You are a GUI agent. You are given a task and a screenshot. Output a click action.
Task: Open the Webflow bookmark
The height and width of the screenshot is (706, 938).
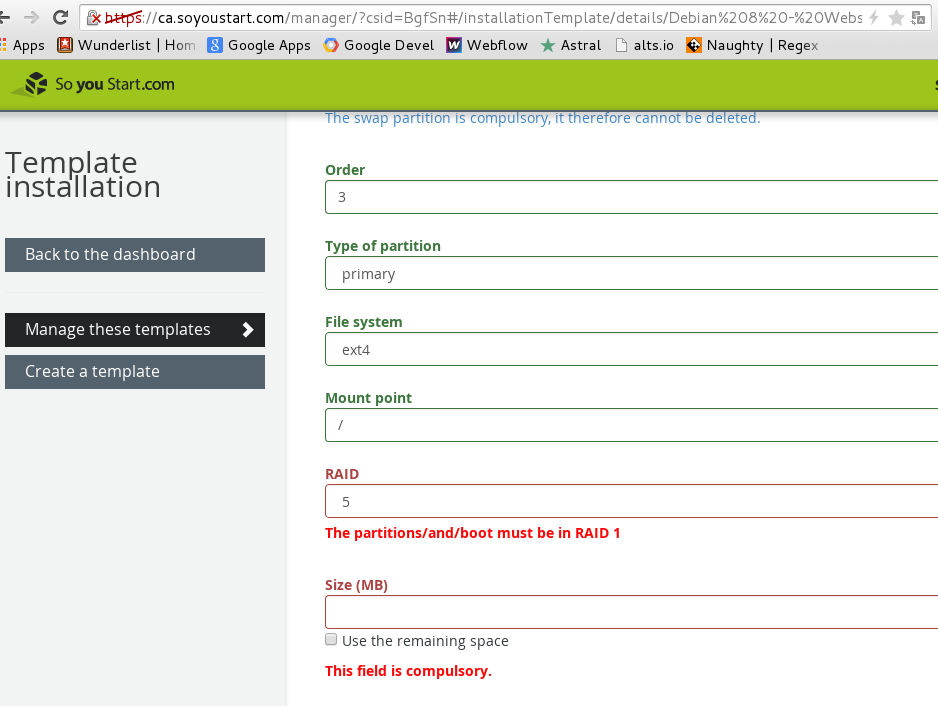pyautogui.click(x=487, y=45)
